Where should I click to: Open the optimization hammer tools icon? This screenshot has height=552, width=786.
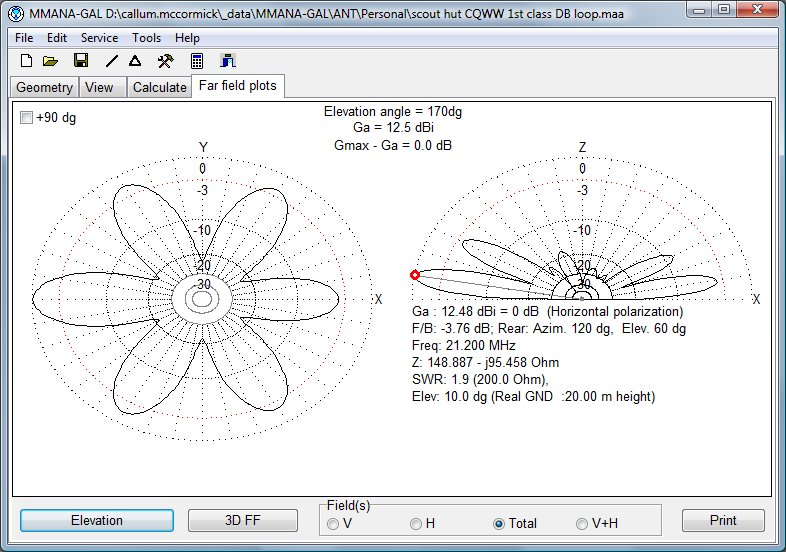click(165, 61)
